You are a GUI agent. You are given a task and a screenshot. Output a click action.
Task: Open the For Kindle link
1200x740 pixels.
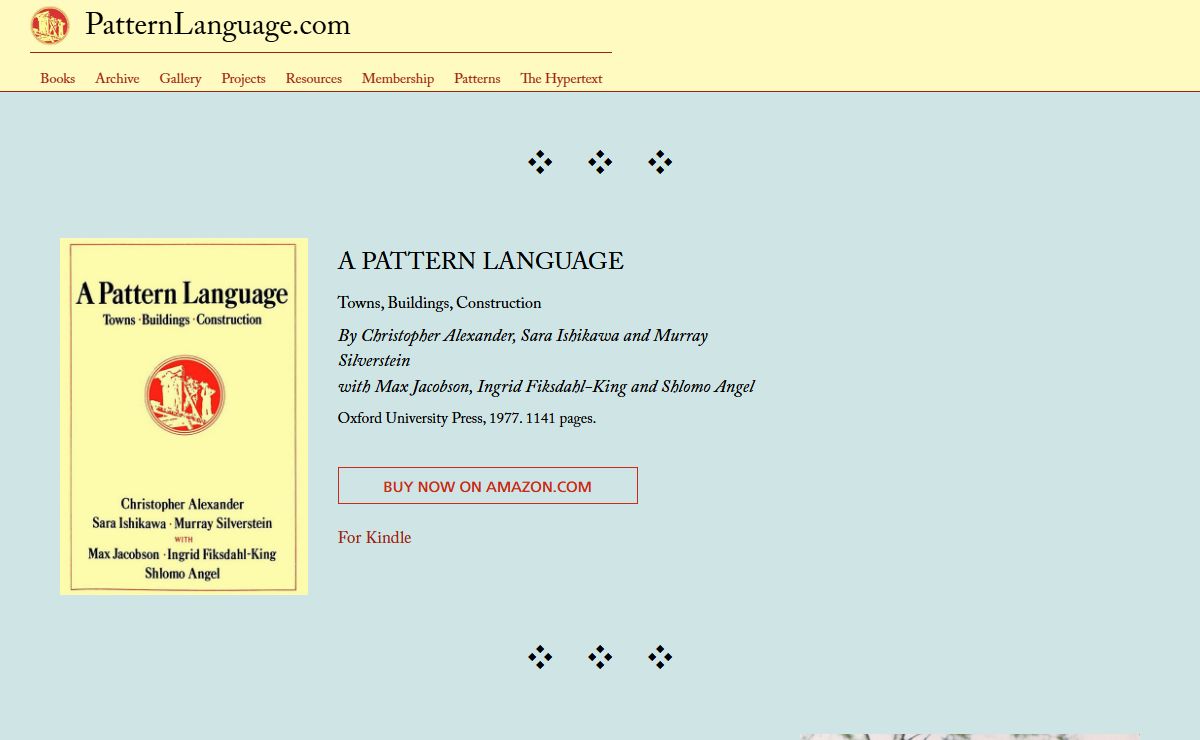click(374, 538)
